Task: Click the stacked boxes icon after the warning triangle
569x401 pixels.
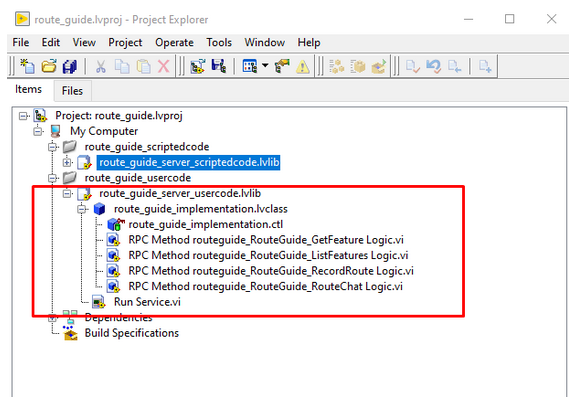Action: coord(336,66)
